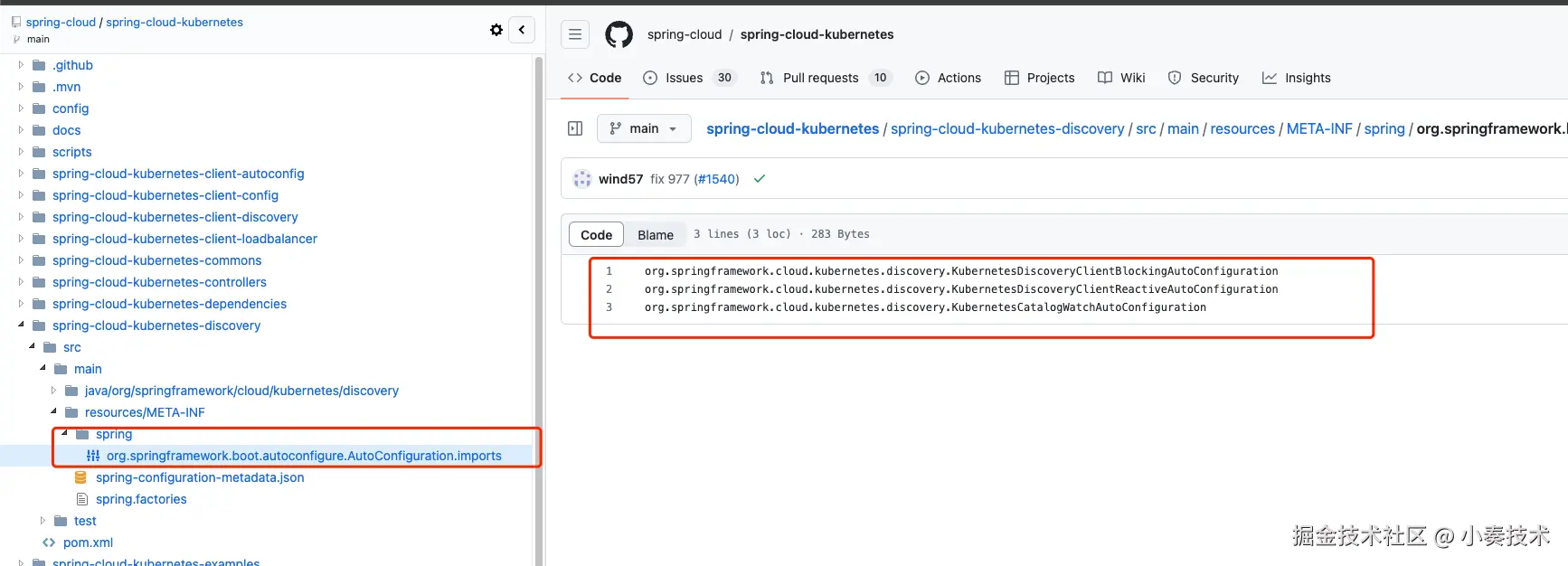Click the wind57 author avatar
Screen dimensions: 1568x566
582,179
